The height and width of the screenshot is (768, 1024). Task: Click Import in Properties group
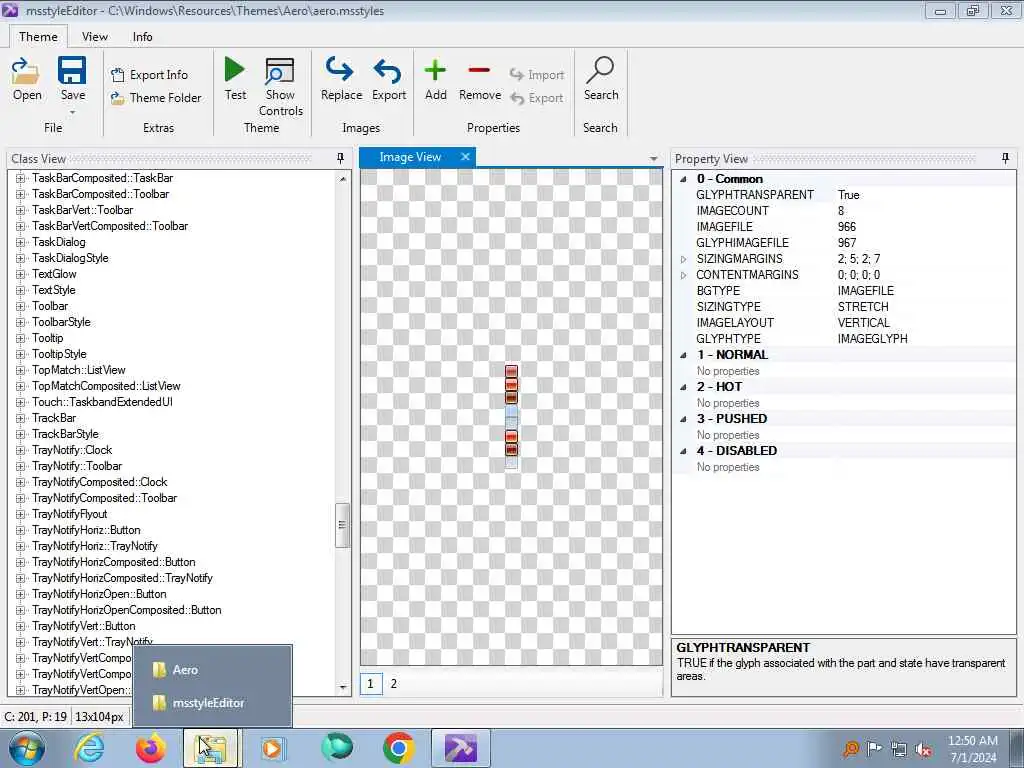click(x=537, y=74)
